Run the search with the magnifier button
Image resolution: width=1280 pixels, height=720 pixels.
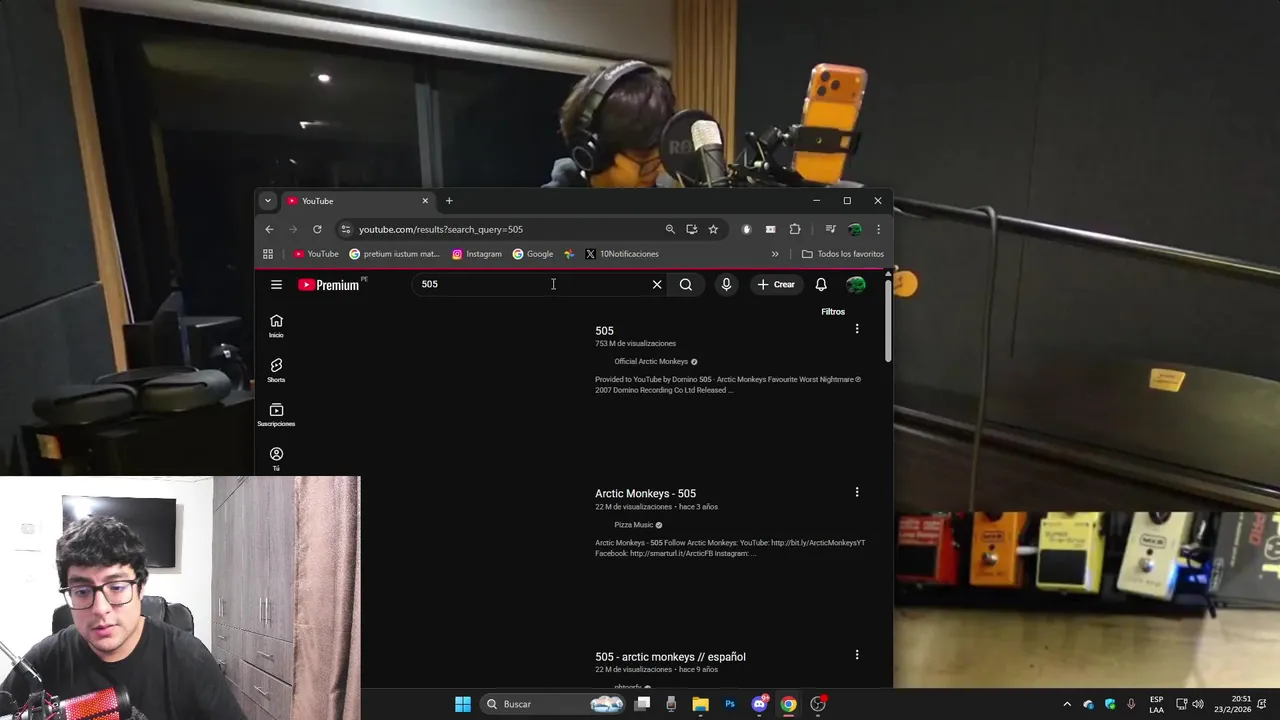point(686,285)
